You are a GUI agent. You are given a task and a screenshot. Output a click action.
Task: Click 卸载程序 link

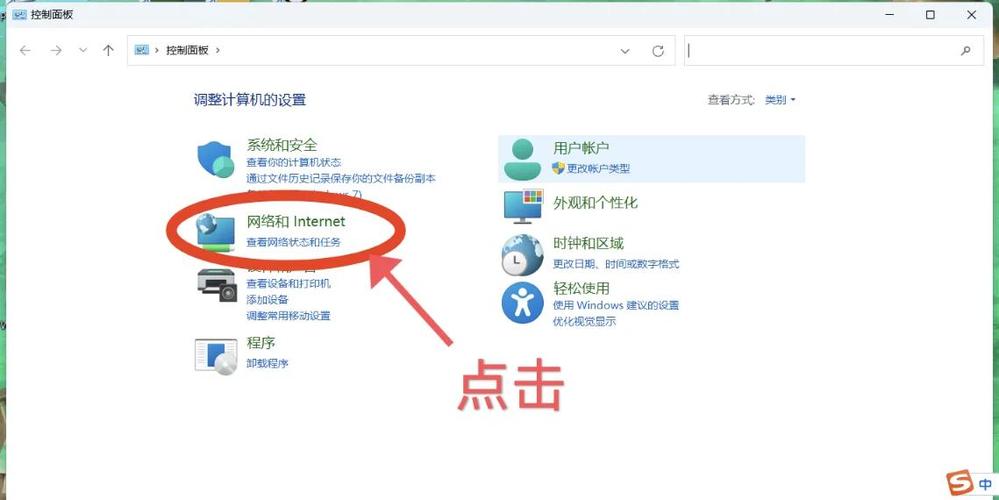[267, 363]
